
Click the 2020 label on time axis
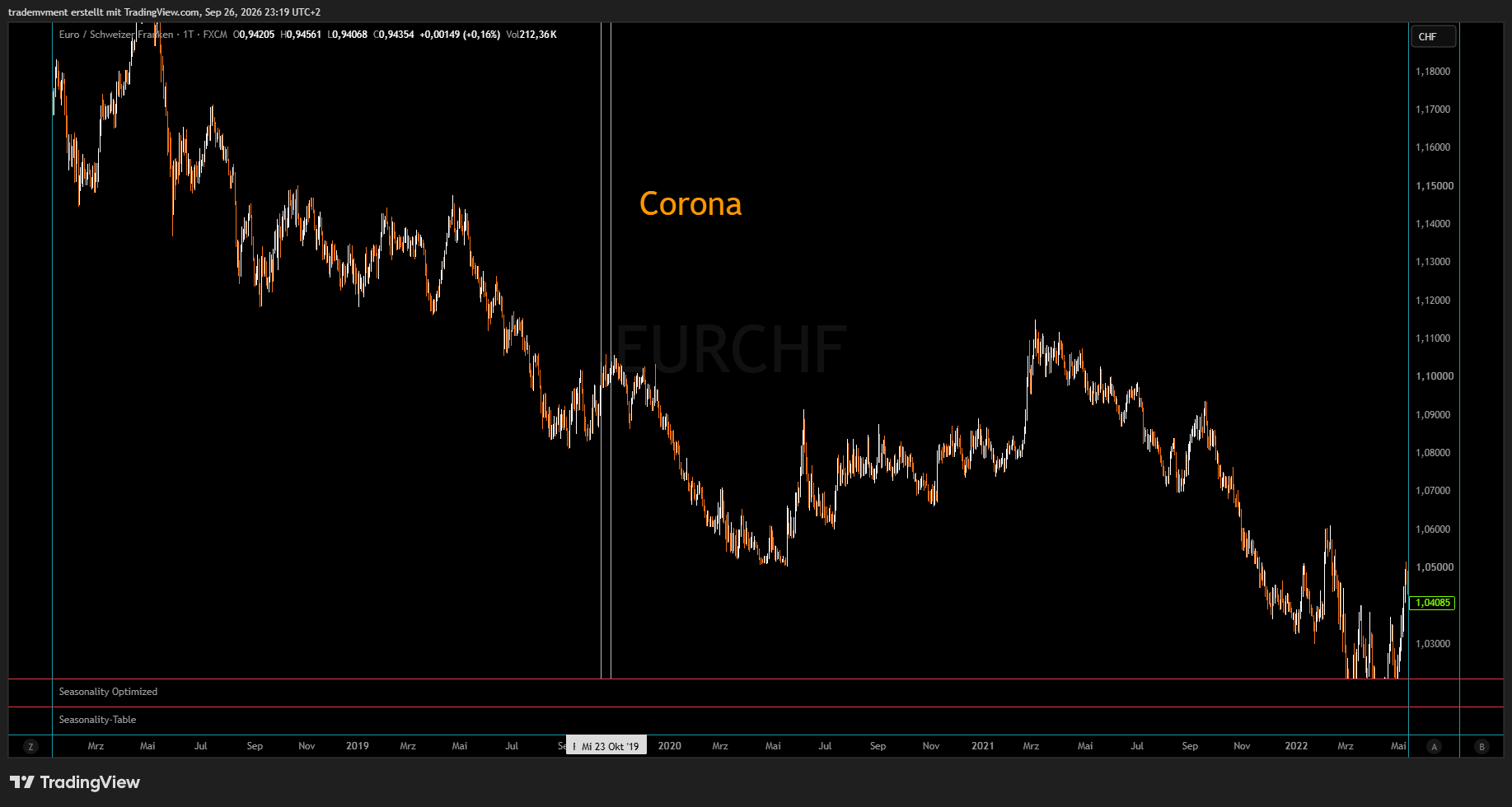(670, 746)
